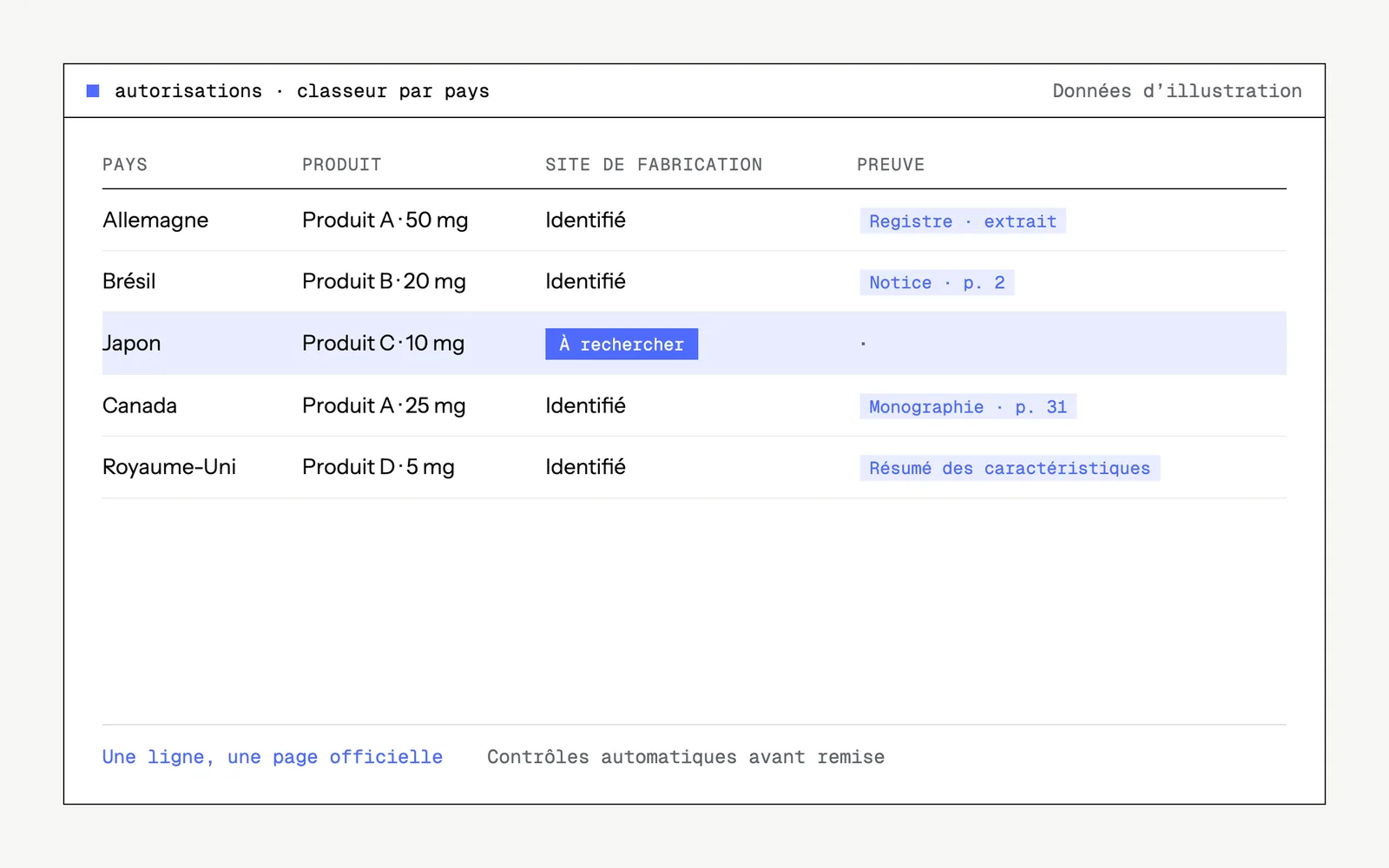This screenshot has height=868, width=1389.
Task: Click the 'autorisations · classeur par pays' title
Action: [302, 91]
